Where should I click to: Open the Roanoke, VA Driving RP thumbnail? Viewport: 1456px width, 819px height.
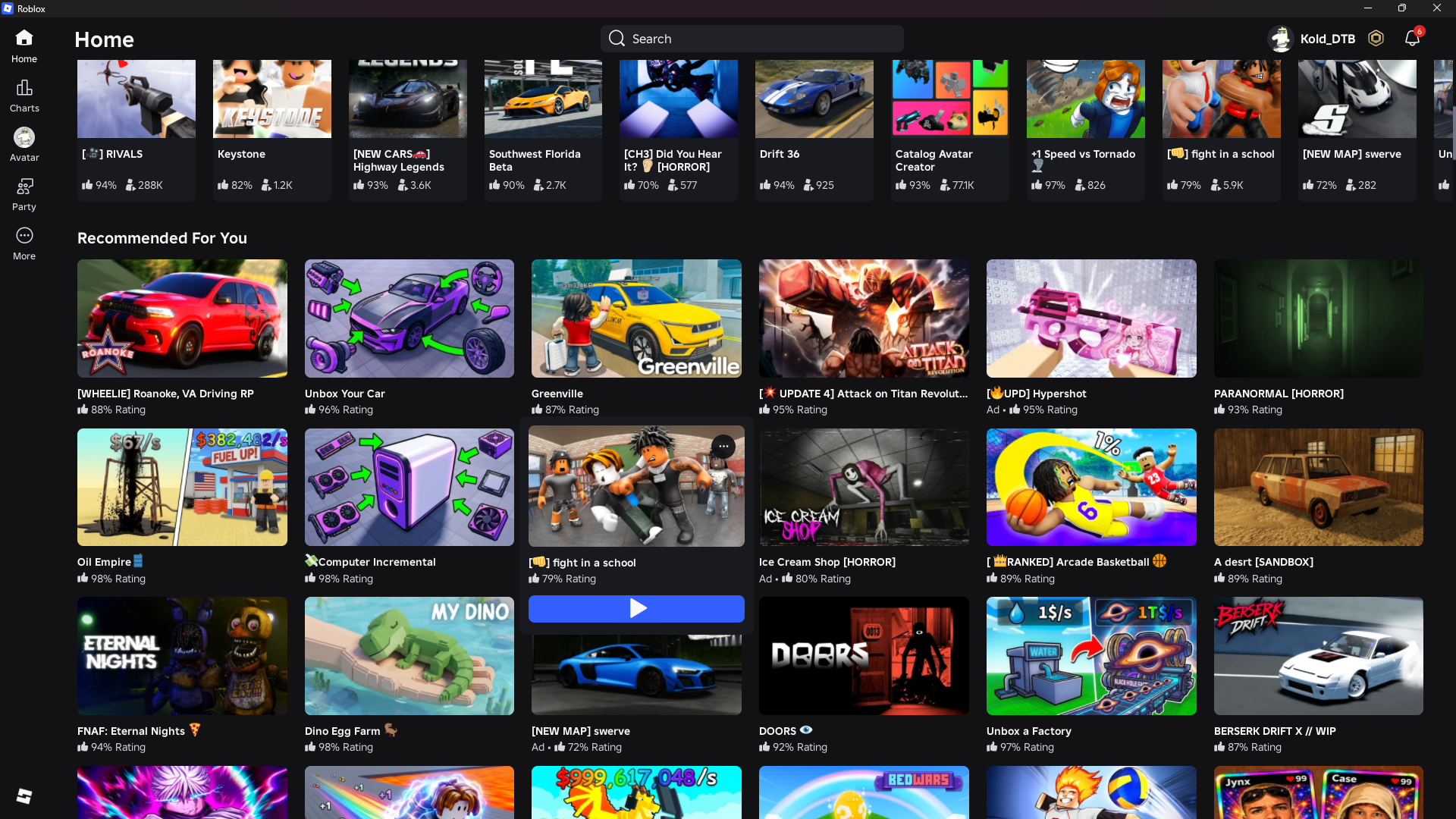click(x=182, y=318)
